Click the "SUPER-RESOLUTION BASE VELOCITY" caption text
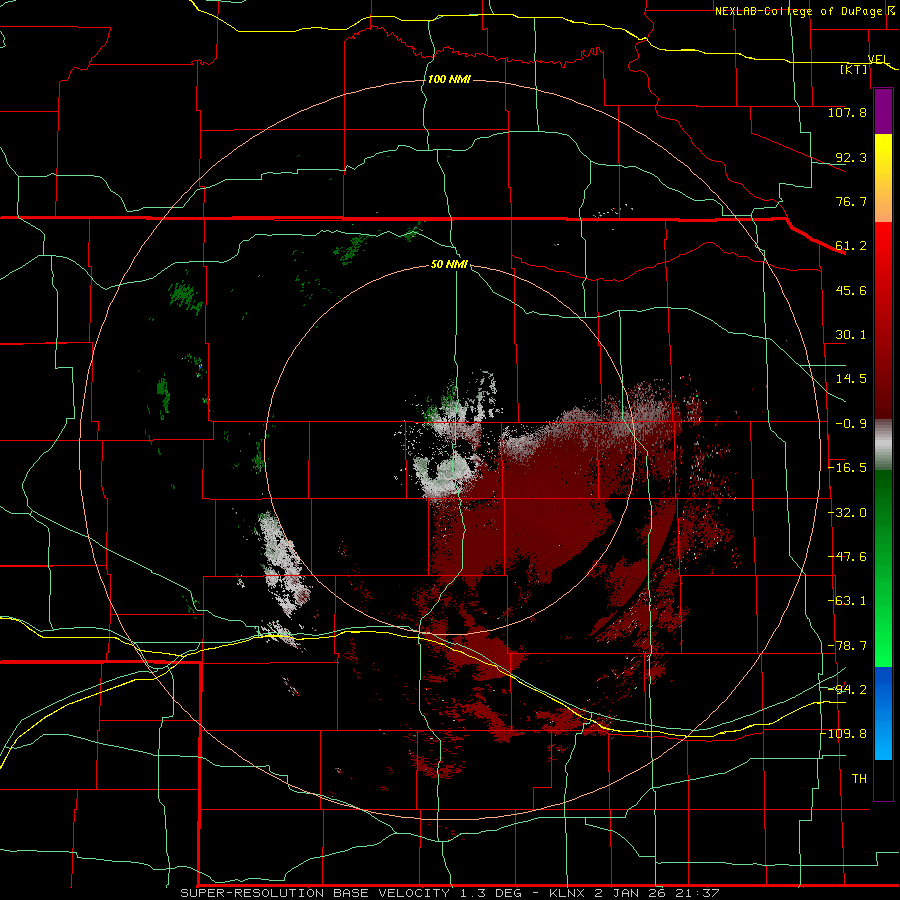Viewport: 900px width, 900px height. [x=315, y=893]
